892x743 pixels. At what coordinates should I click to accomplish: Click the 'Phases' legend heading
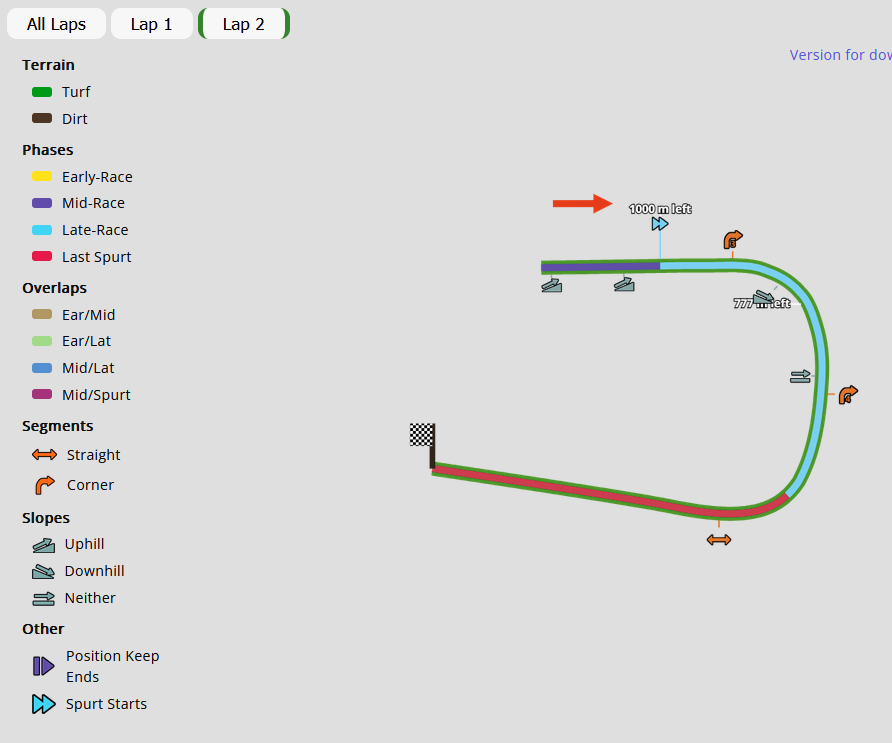(x=48, y=150)
